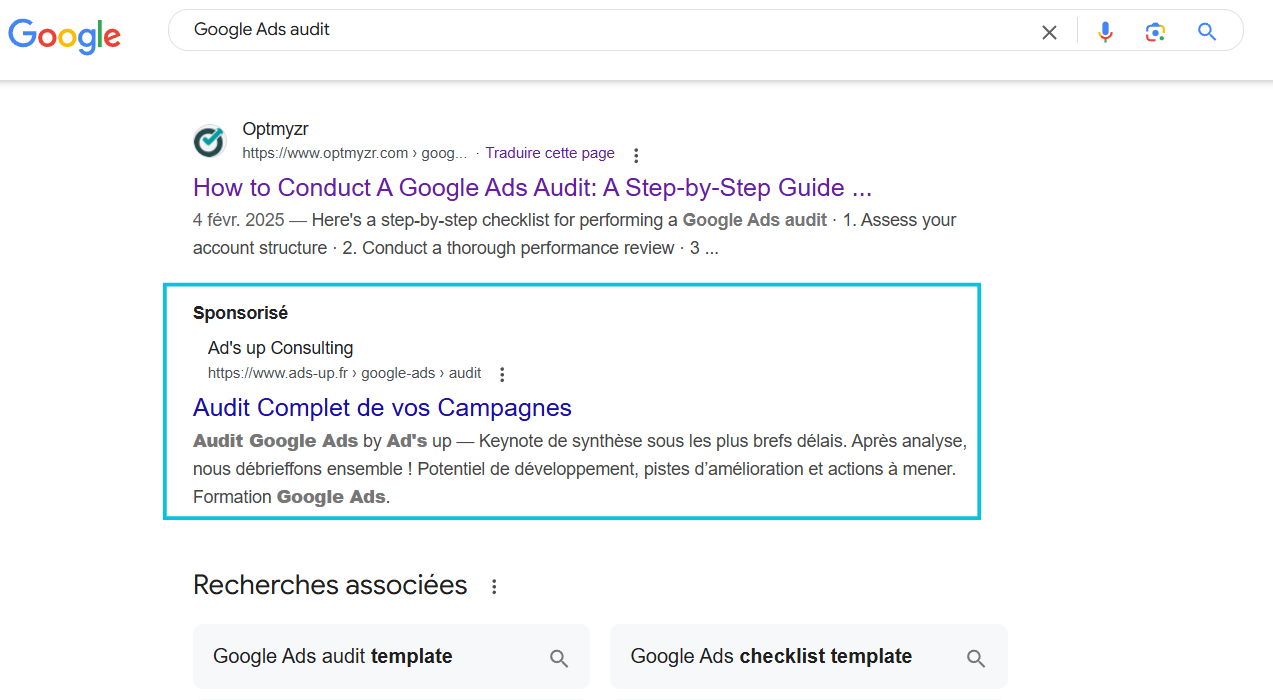Open 'Audit Complet de vos Campagnes' sponsored link
1273x700 pixels.
click(381, 407)
